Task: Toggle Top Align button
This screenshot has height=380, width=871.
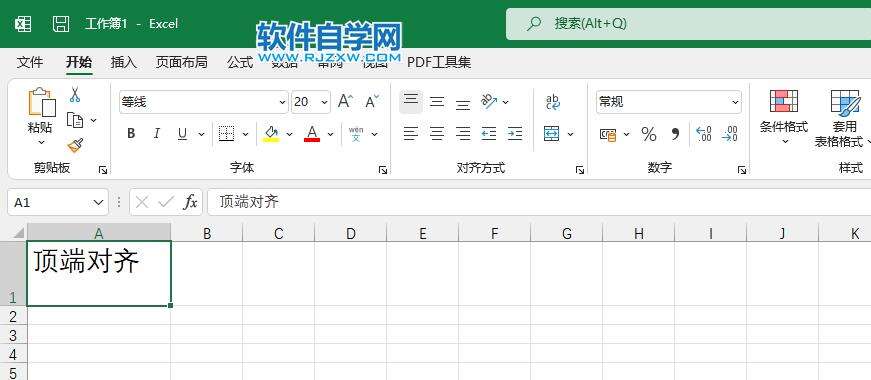Action: pyautogui.click(x=411, y=102)
